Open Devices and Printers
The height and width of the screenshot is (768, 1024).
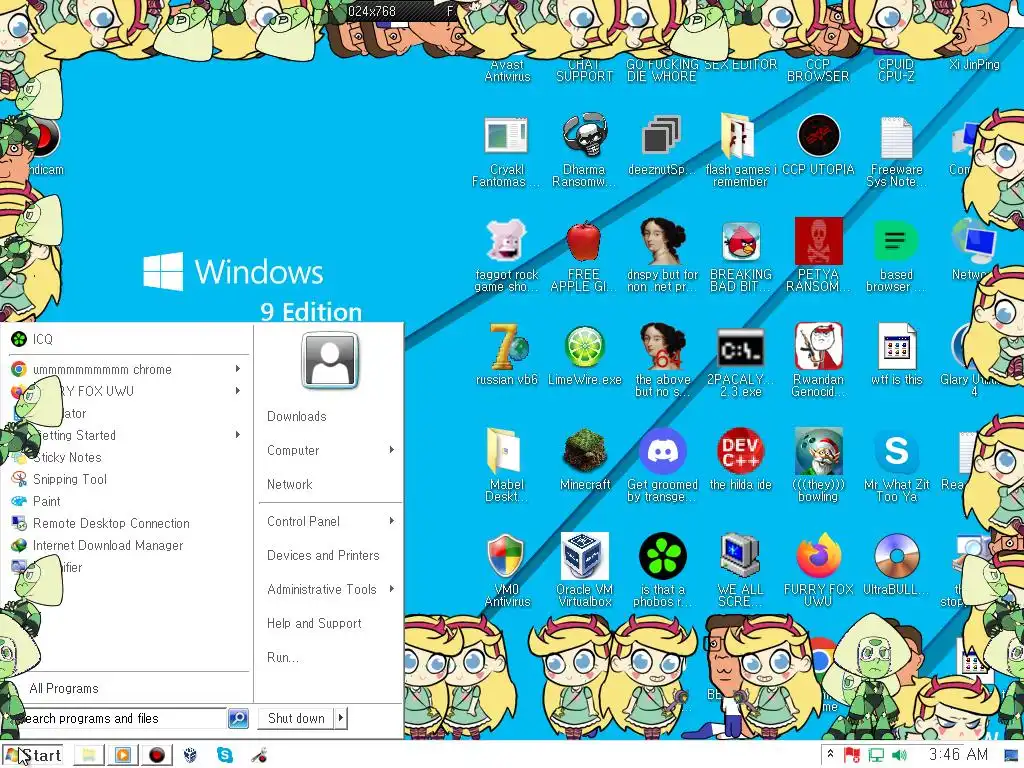click(323, 555)
